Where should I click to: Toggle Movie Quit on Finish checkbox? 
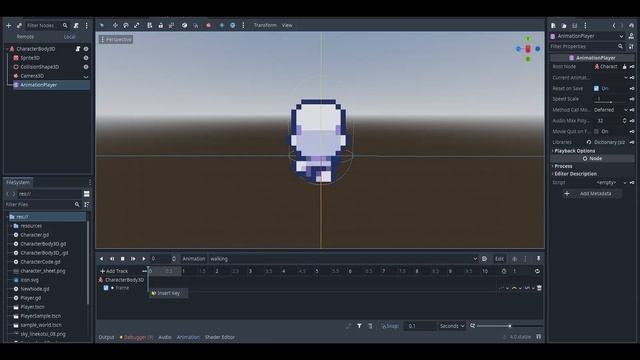596,131
